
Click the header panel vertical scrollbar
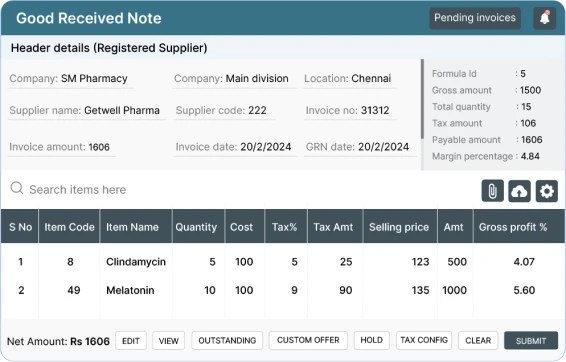coord(422,99)
